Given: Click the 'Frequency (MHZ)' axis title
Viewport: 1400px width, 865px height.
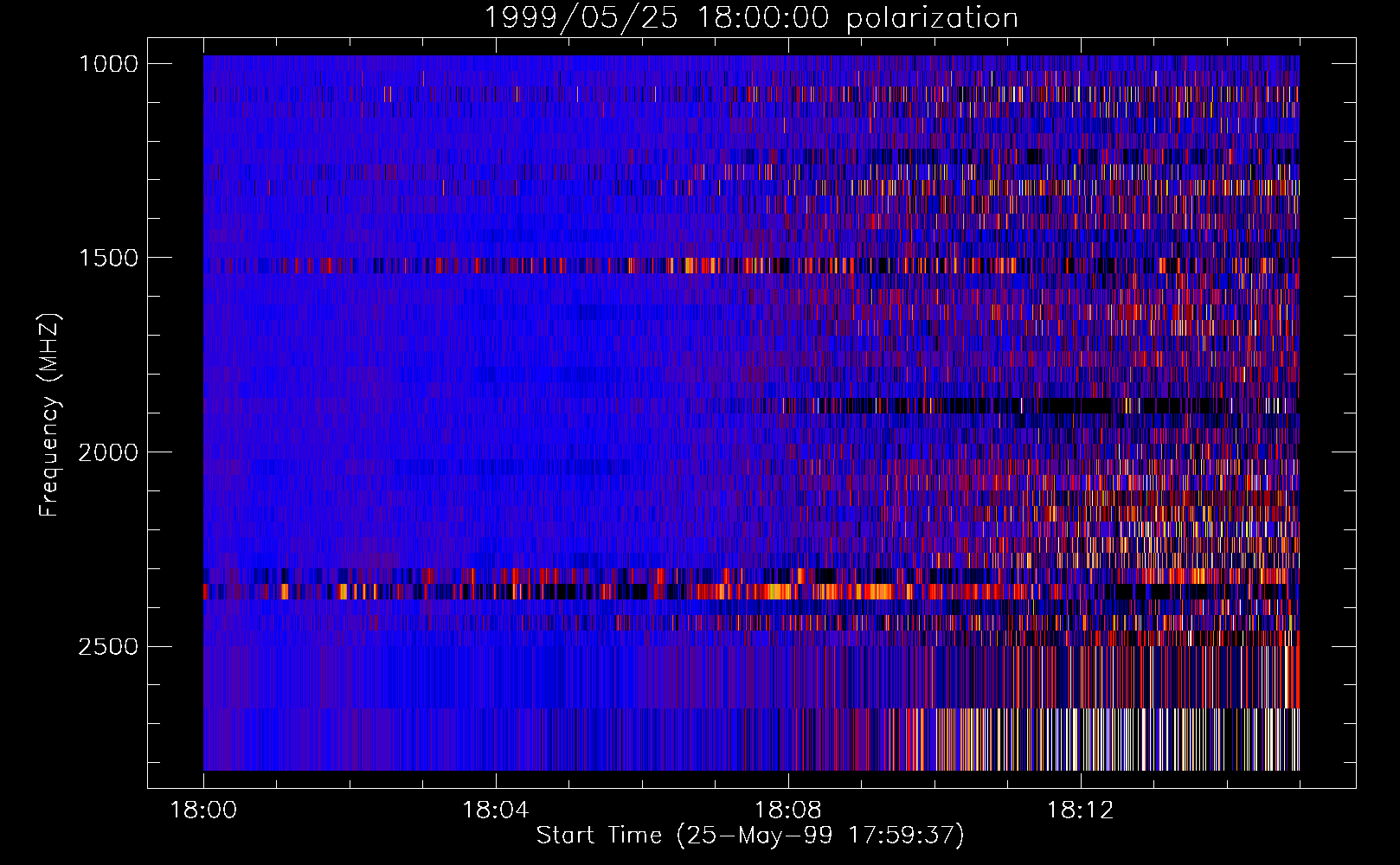Looking at the screenshot, I should point(49,415).
